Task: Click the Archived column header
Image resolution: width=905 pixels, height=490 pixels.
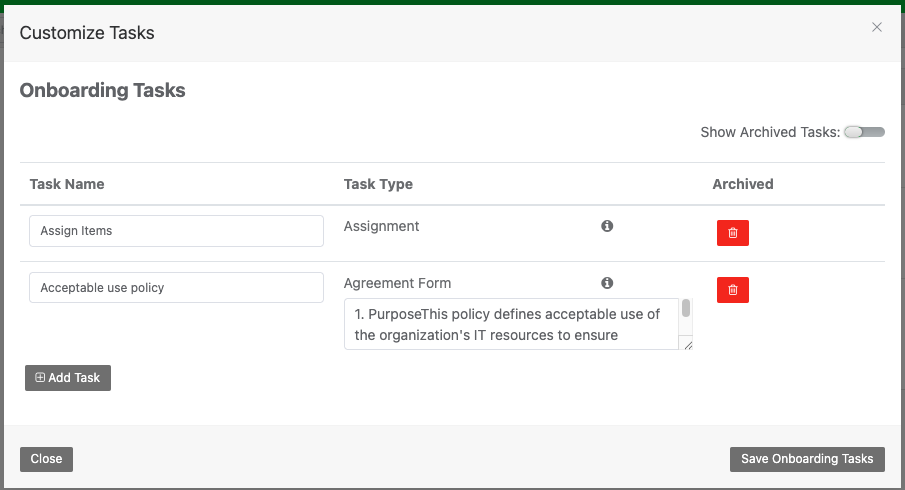Action: [743, 184]
